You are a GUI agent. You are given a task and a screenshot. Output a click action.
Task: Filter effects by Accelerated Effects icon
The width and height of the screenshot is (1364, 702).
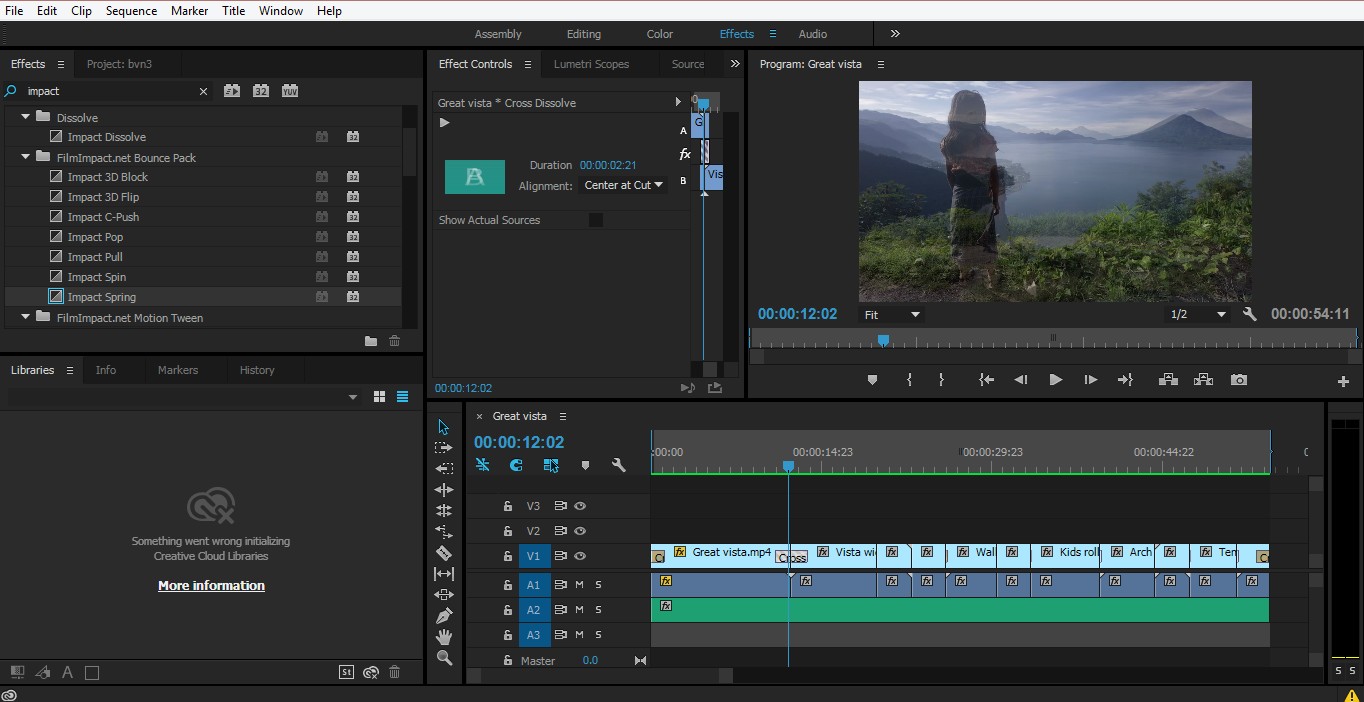[x=232, y=91]
